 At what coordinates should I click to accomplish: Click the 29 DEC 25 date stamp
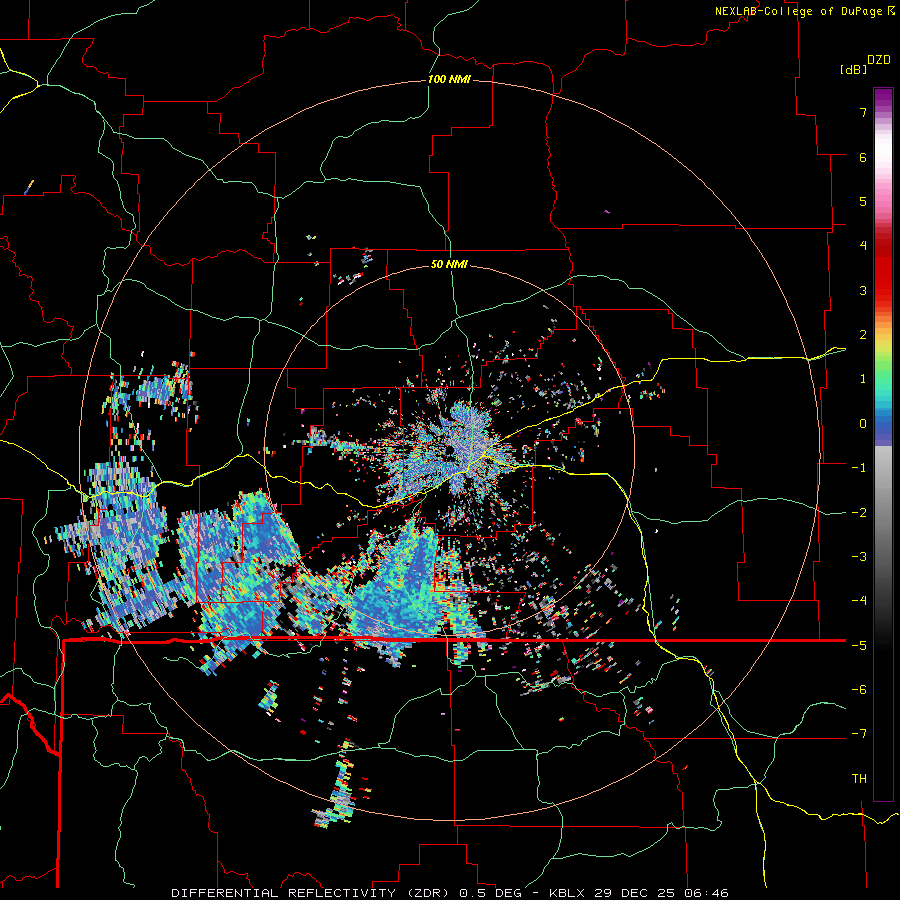(x=636, y=893)
